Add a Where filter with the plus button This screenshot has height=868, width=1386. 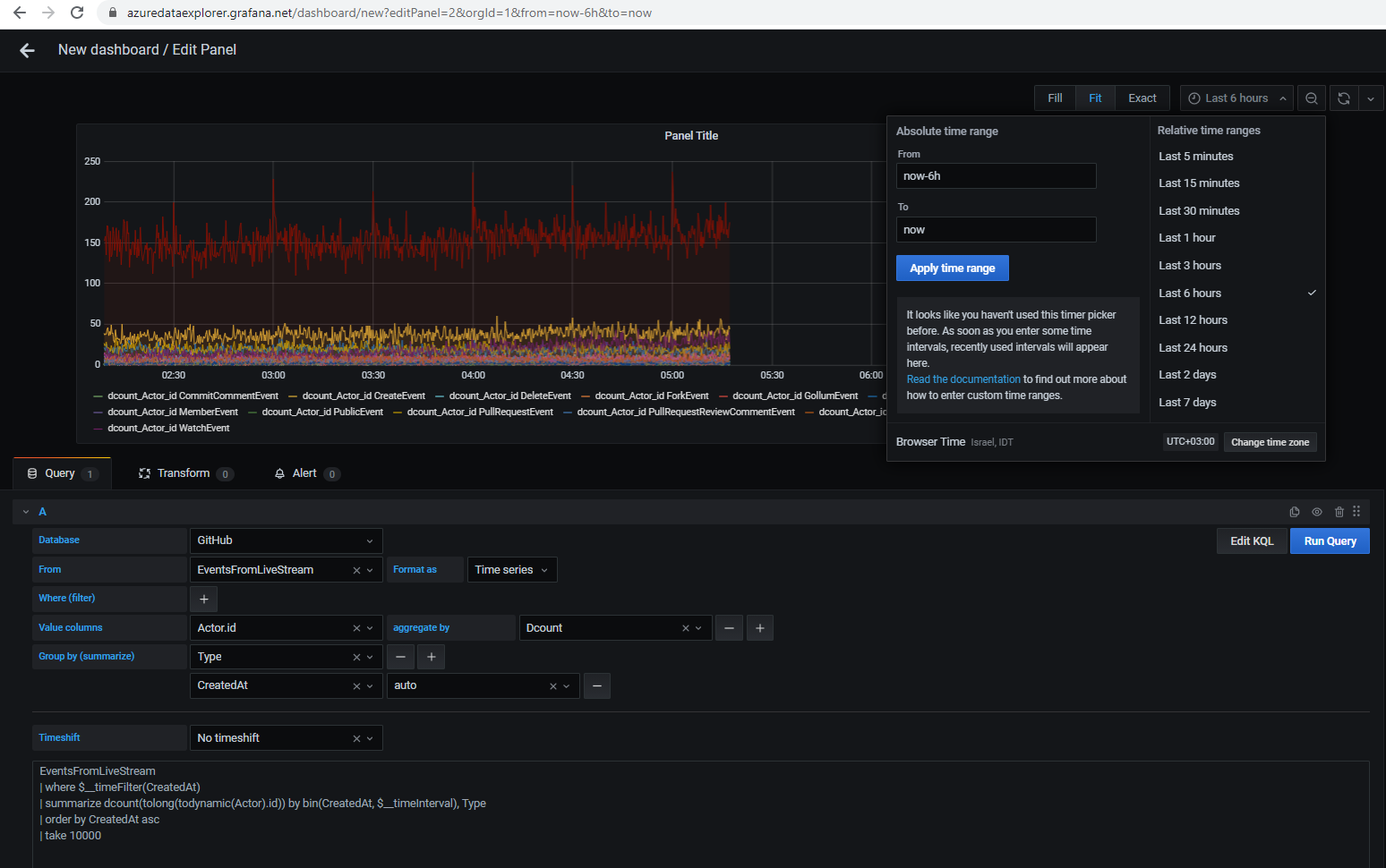click(x=203, y=598)
